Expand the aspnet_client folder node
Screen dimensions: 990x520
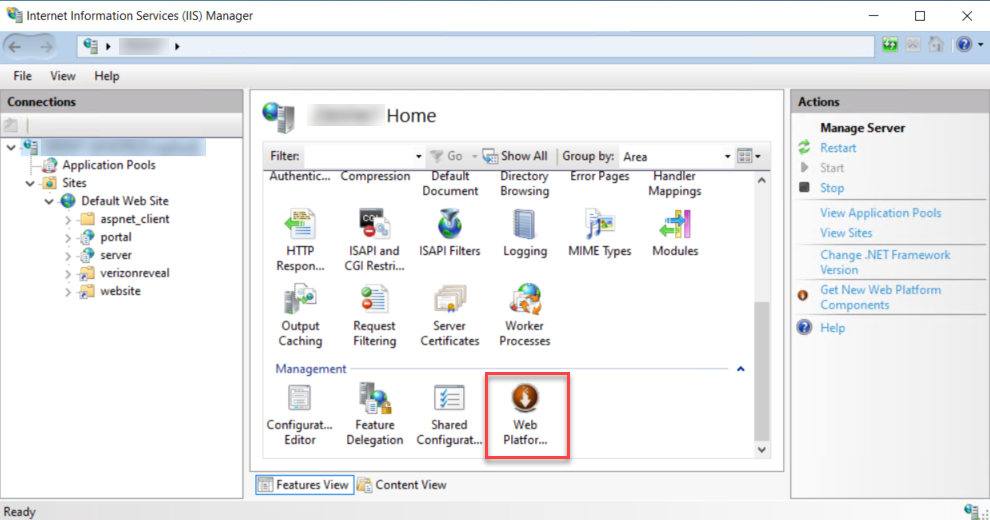[x=68, y=220]
